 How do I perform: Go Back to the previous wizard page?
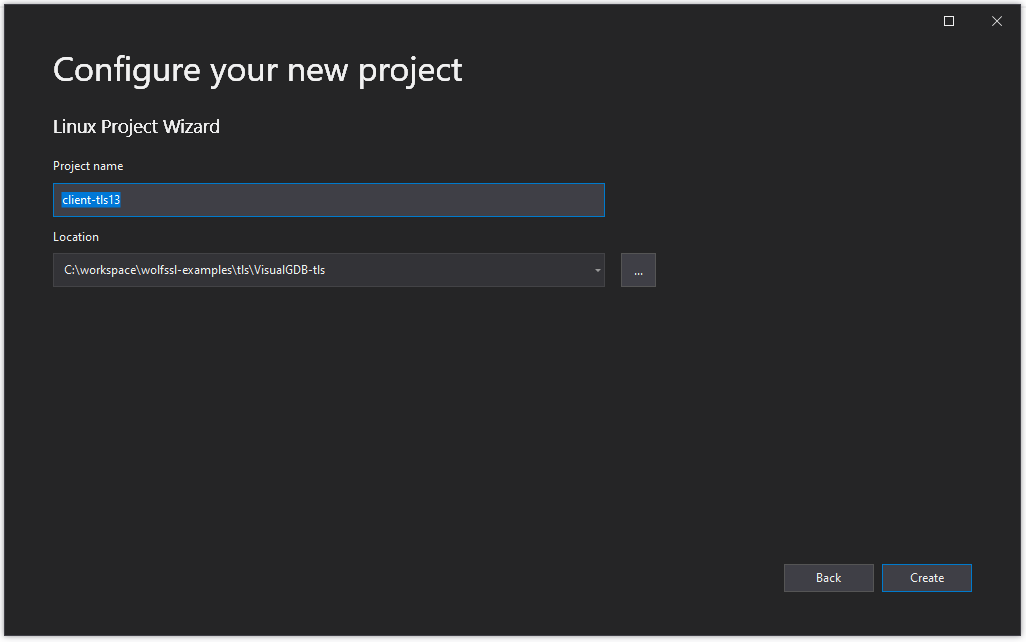(828, 578)
